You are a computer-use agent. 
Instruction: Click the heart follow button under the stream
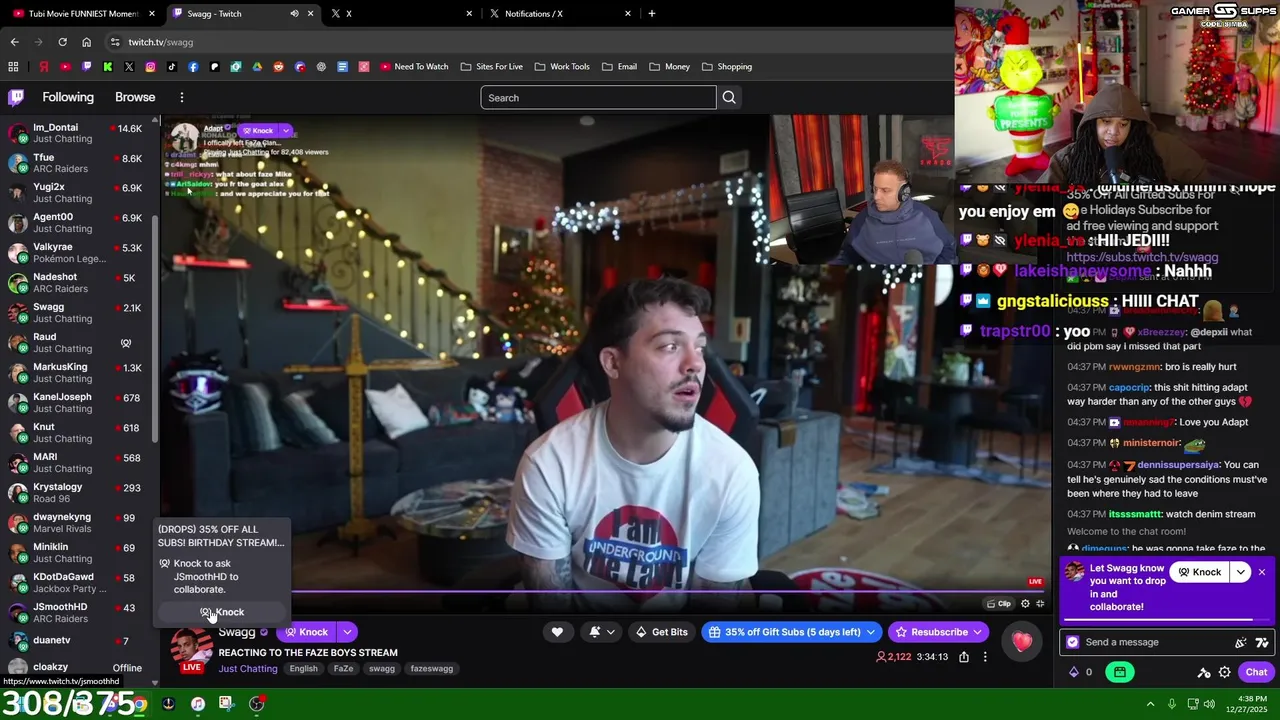click(x=557, y=632)
